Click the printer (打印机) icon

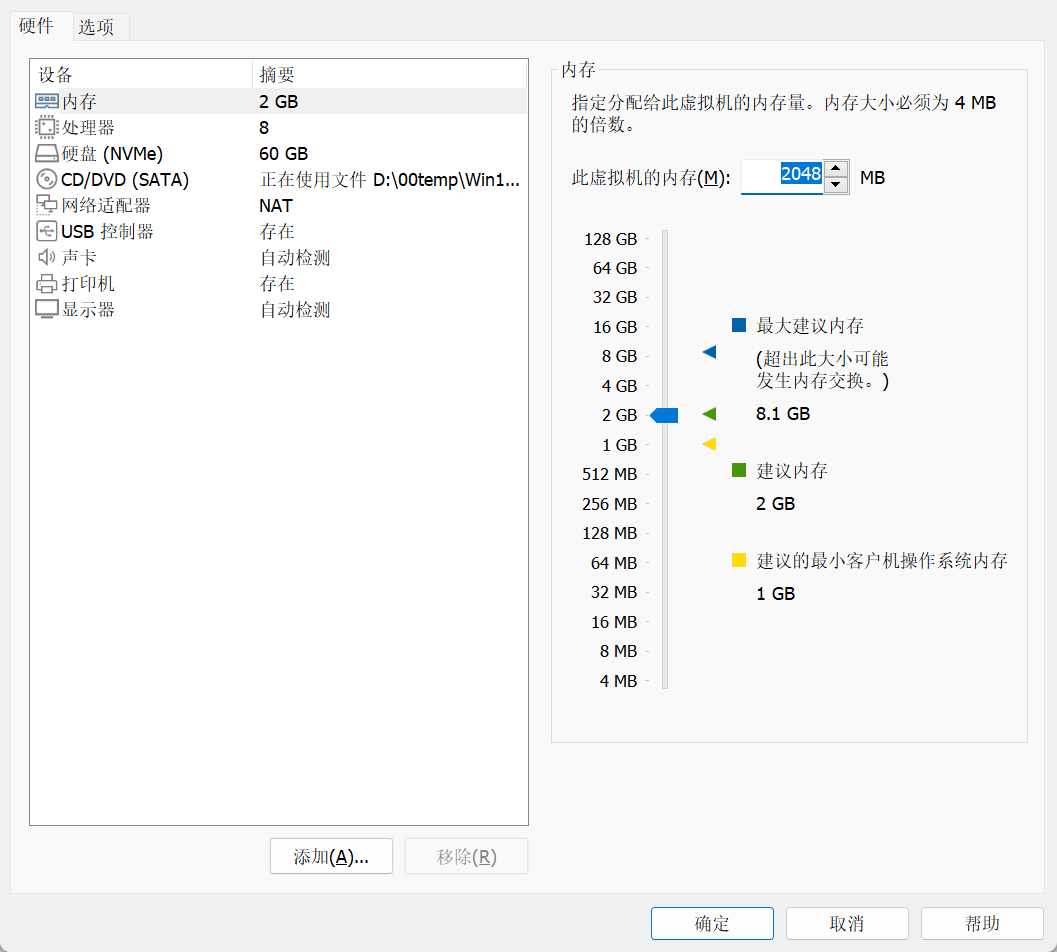pyautogui.click(x=47, y=283)
